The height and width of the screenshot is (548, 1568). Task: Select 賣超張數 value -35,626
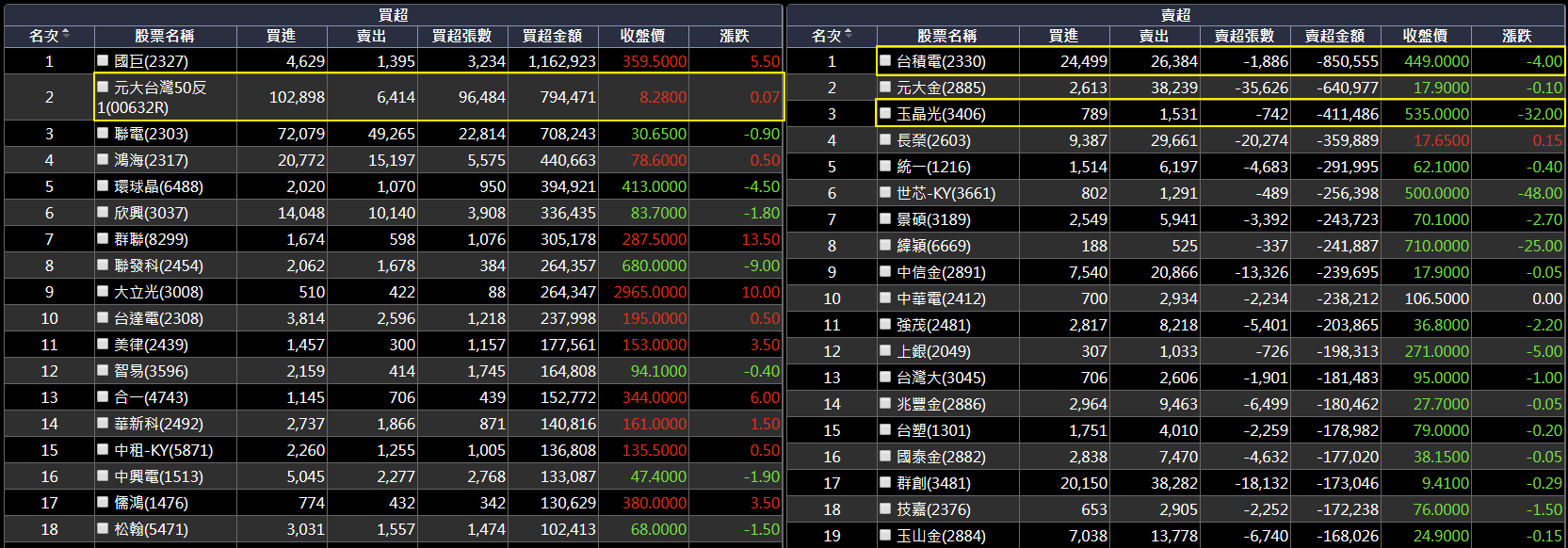1262,88
